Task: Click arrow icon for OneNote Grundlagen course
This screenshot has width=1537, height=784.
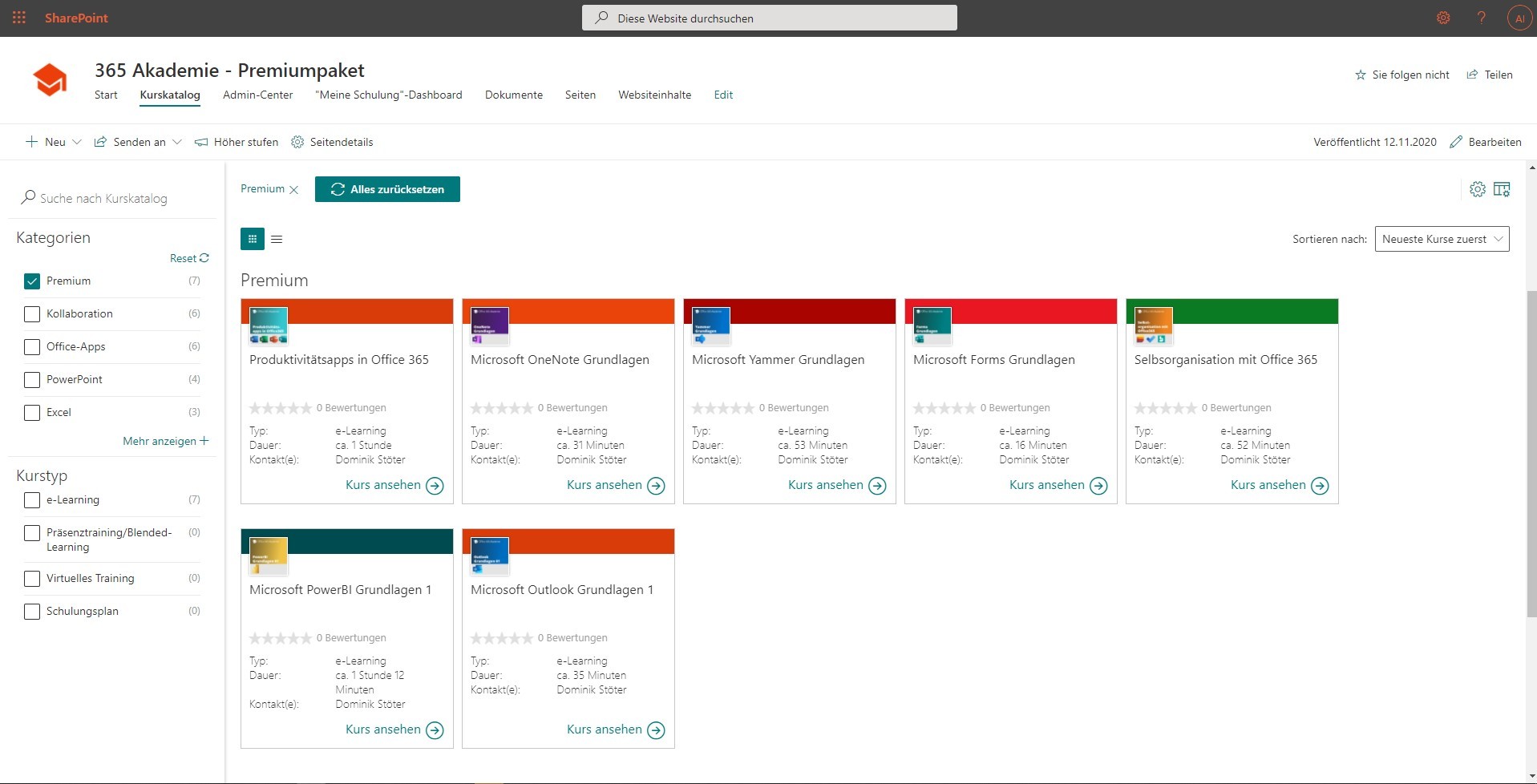Action: 656,486
